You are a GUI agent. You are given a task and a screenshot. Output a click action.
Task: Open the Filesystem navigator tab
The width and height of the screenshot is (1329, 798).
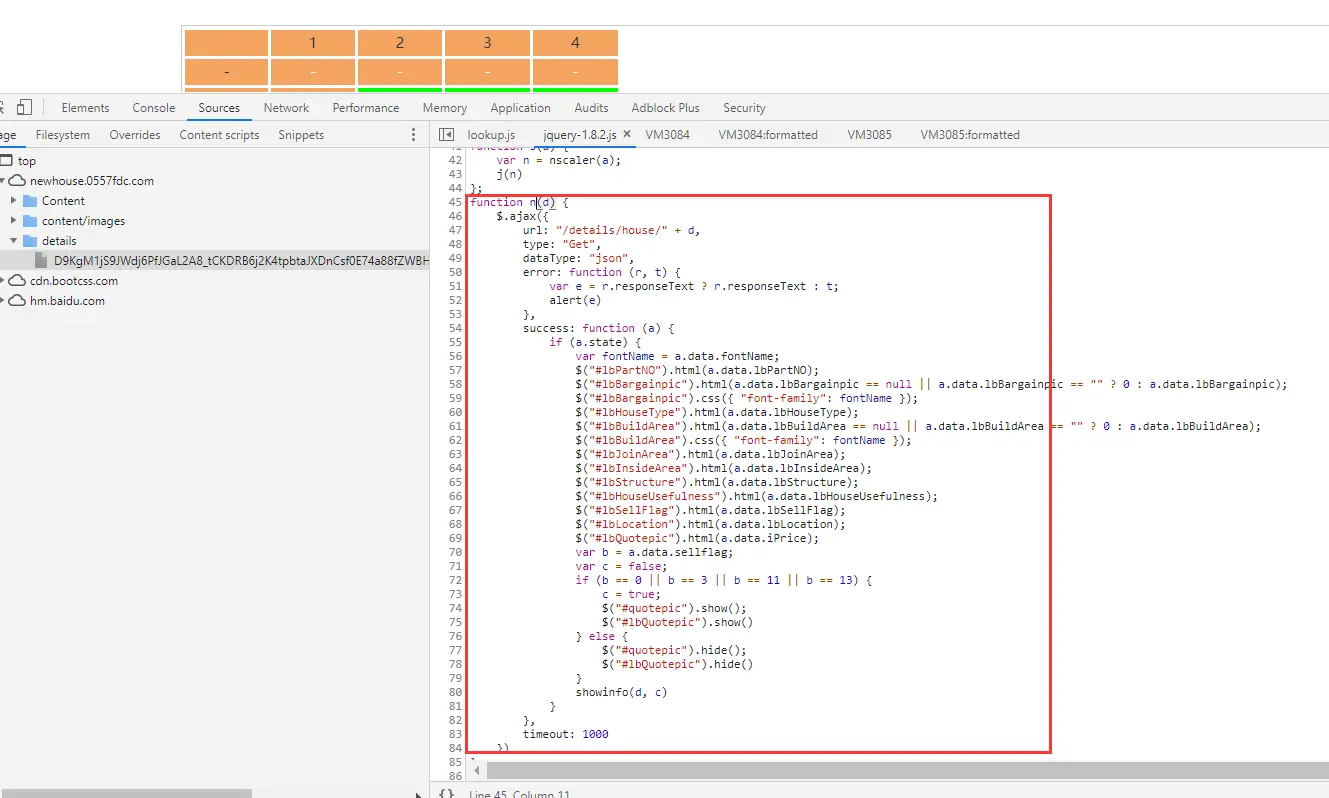coord(62,135)
